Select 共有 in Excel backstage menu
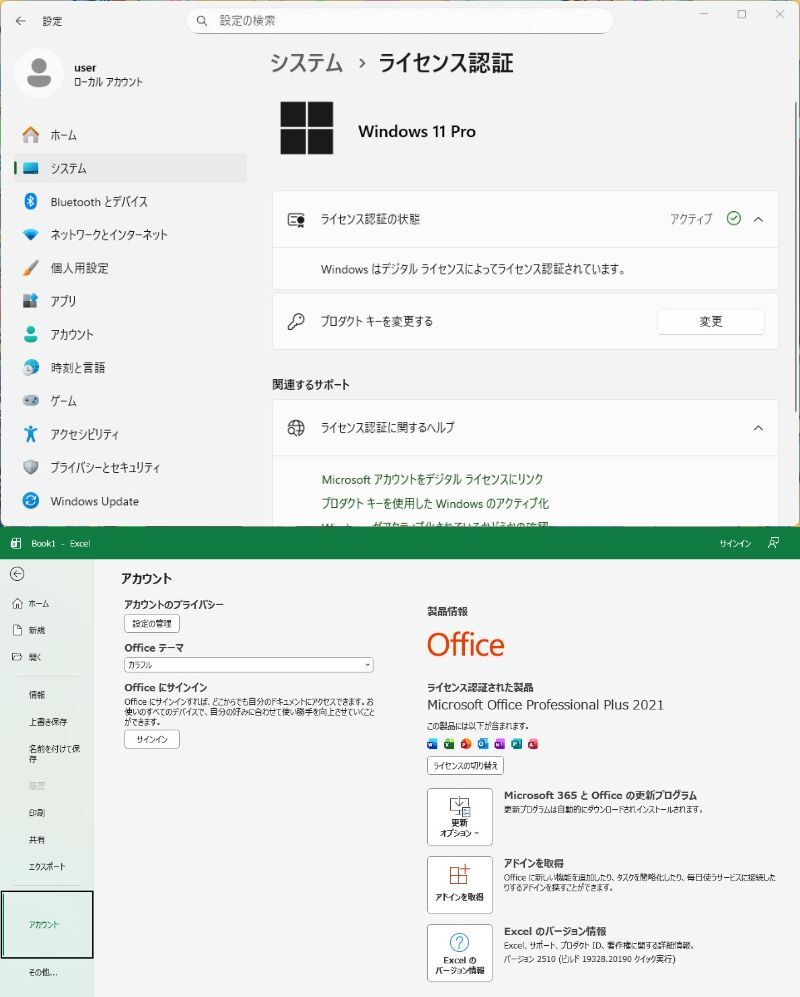 (47, 839)
